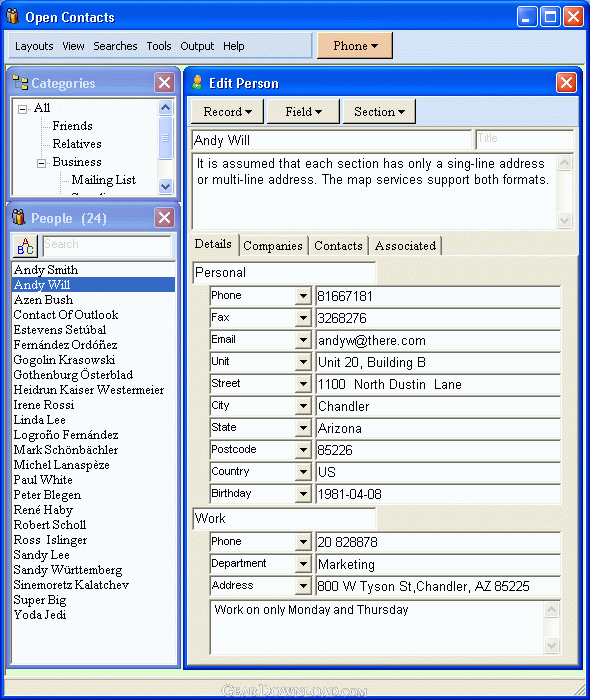Open the Phone dropdown in toolbar

pyautogui.click(x=355, y=46)
